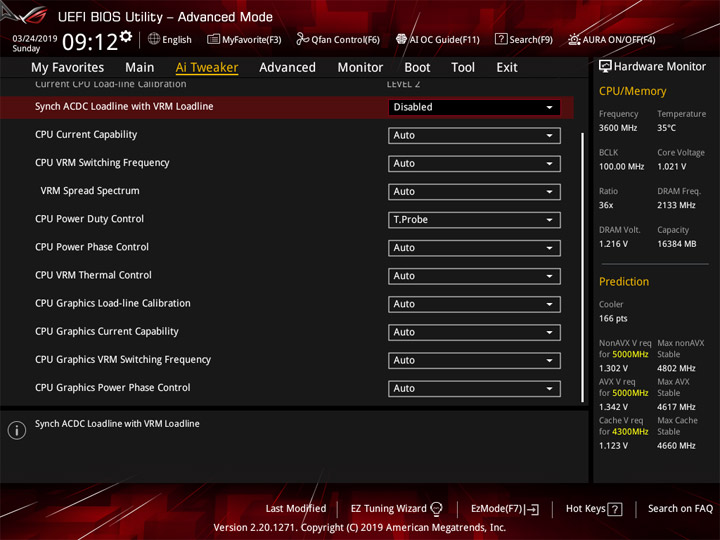Screen dimensions: 720x540
Task: Expand CPU Current Capability dropdown
Action: coord(474,135)
